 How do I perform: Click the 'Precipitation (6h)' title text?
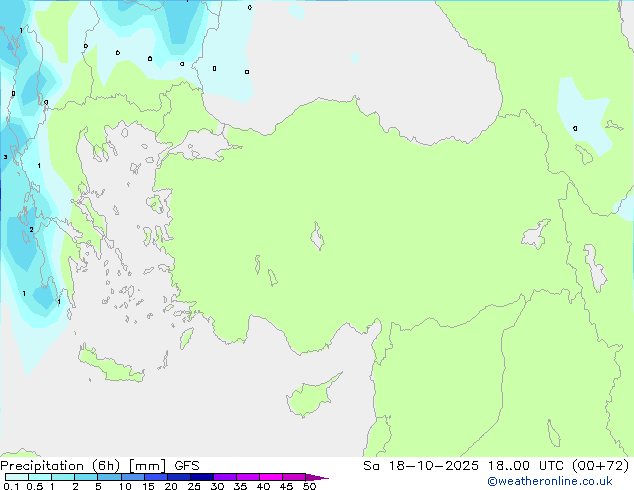point(60,466)
